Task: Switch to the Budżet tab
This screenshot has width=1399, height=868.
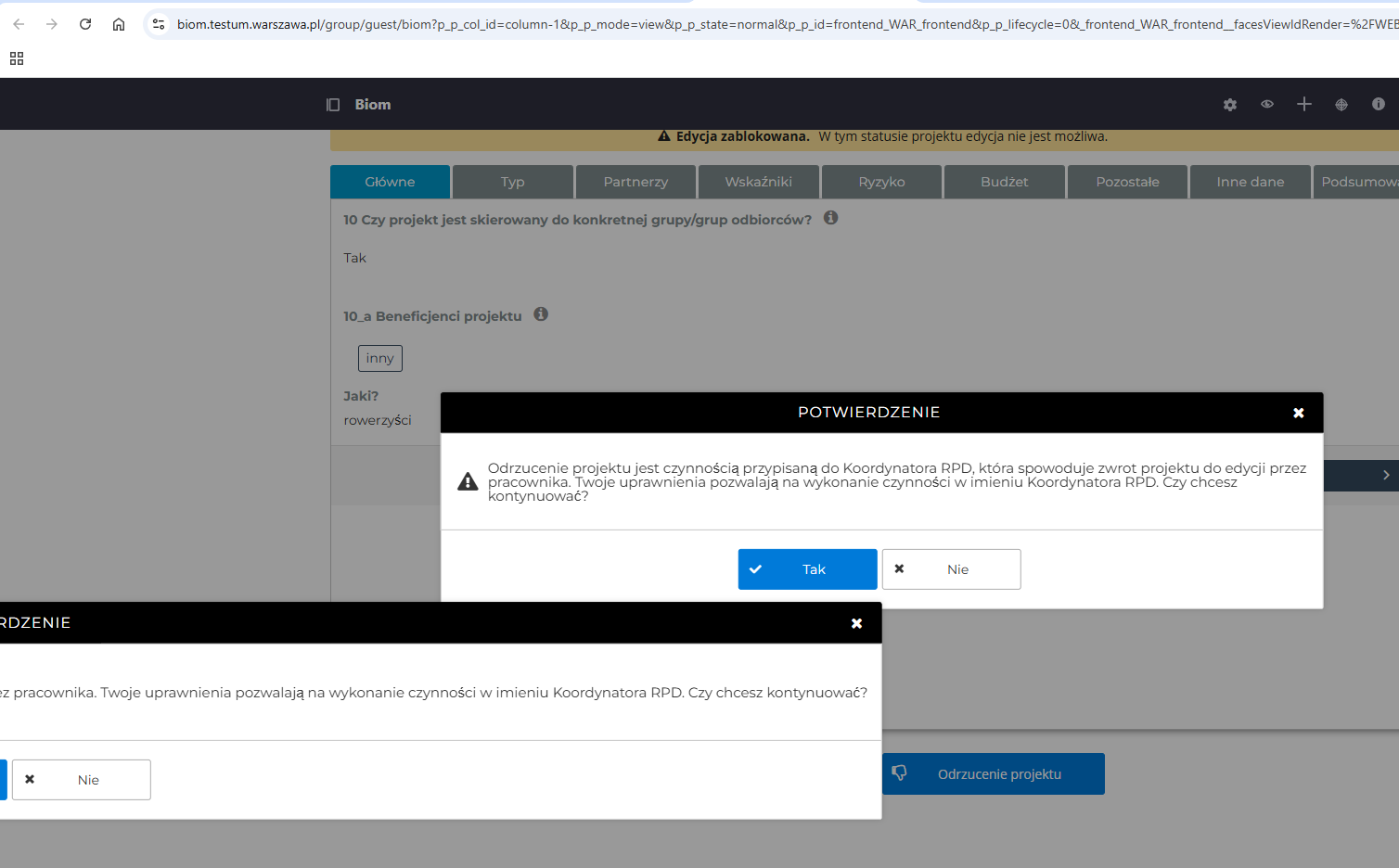Action: point(1004,182)
